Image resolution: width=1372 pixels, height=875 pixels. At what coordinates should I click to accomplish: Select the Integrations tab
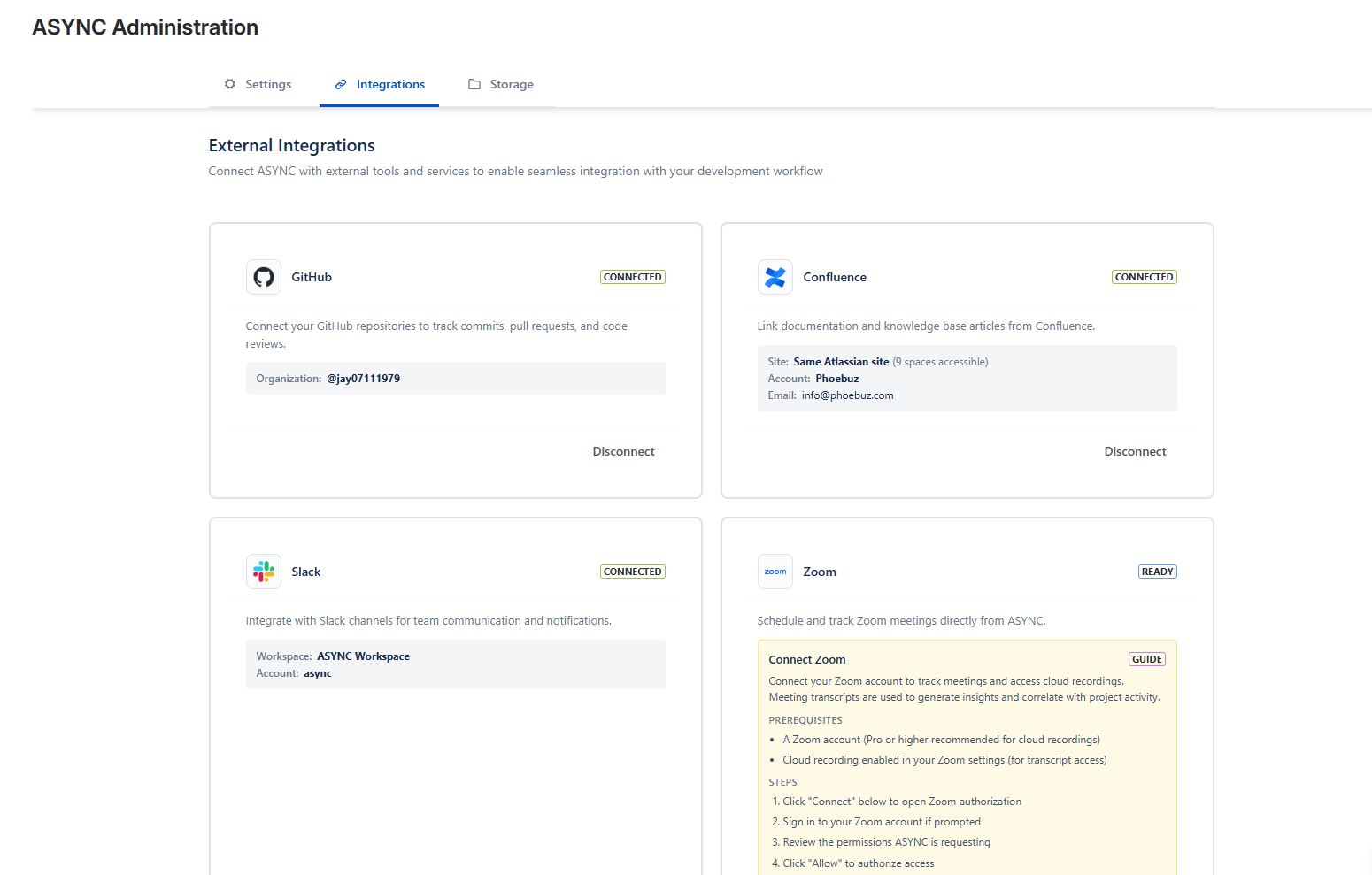(x=389, y=84)
